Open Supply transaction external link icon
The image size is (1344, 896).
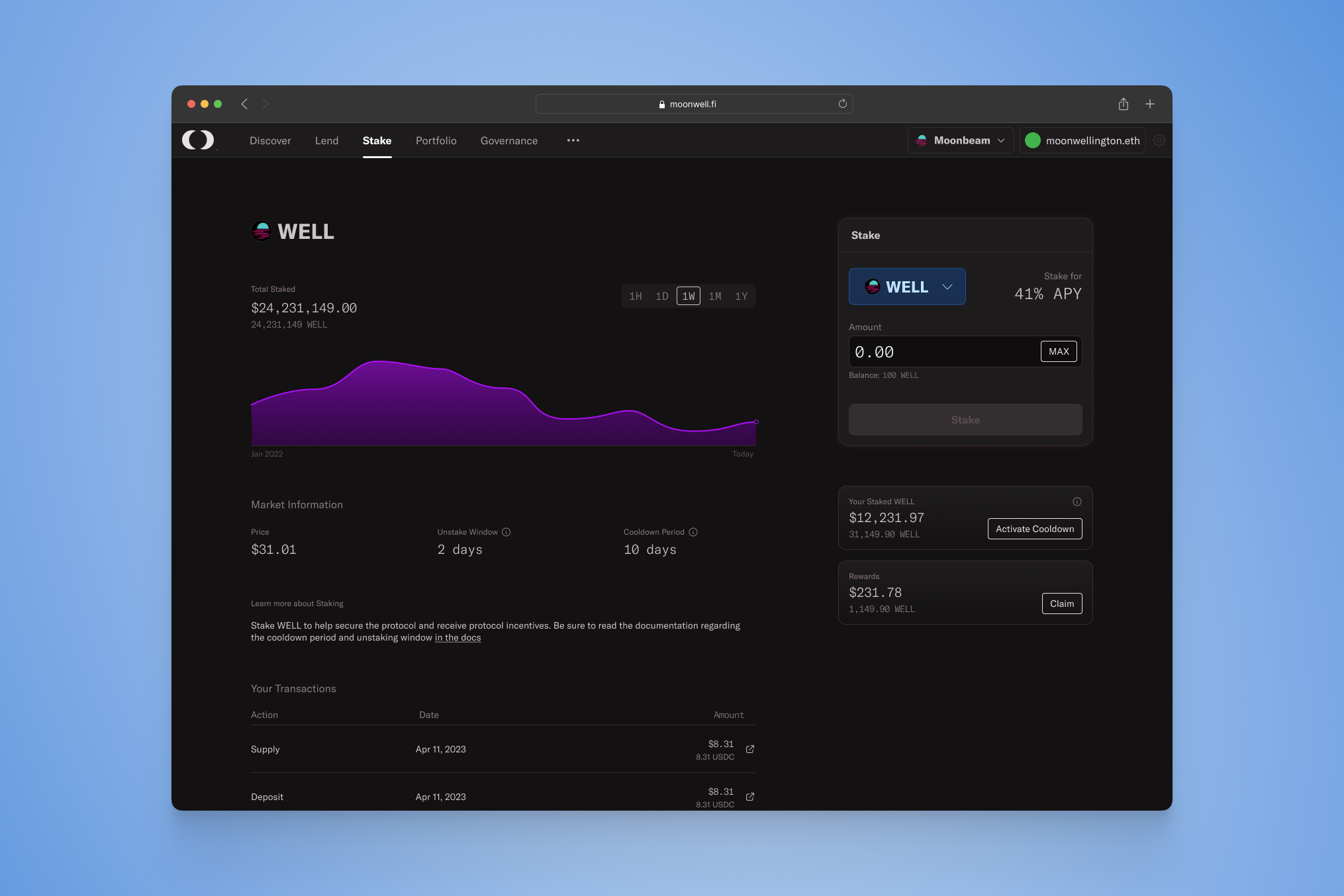[x=750, y=749]
